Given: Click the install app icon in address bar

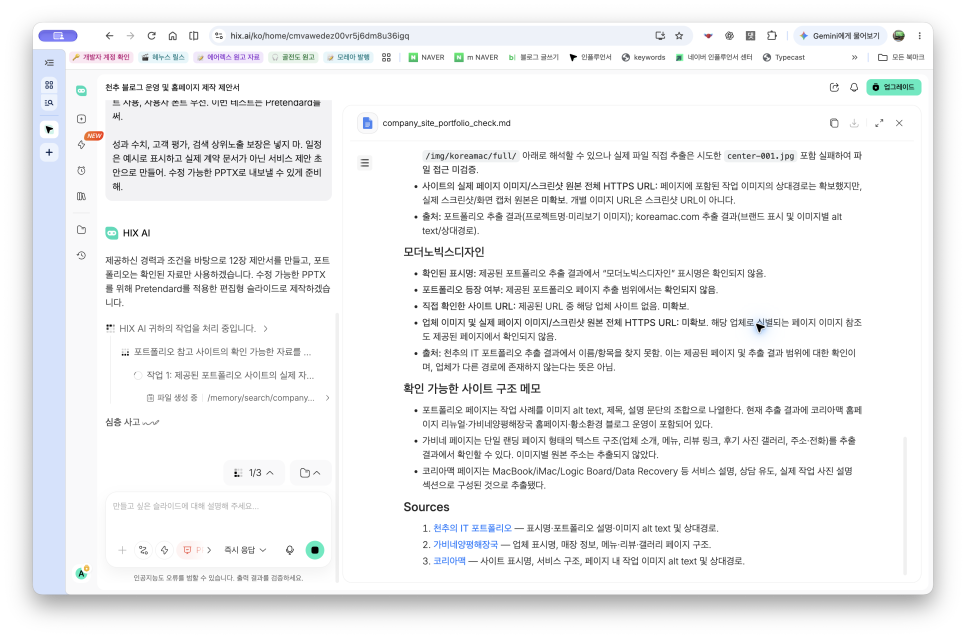Looking at the screenshot, I should 660,36.
